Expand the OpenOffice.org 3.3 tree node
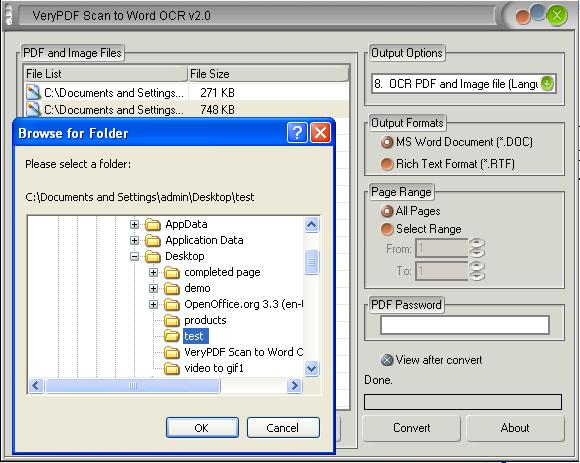 (x=153, y=304)
